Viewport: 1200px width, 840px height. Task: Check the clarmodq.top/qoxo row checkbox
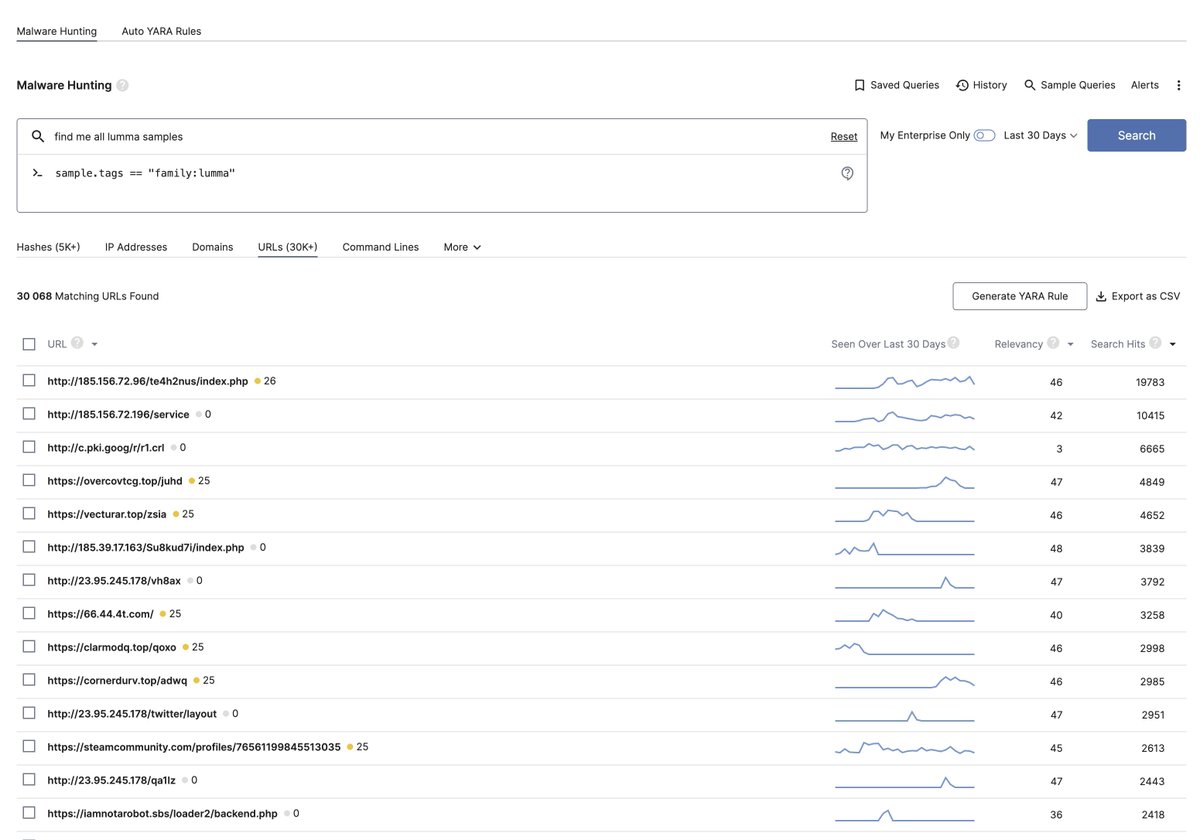pos(29,646)
